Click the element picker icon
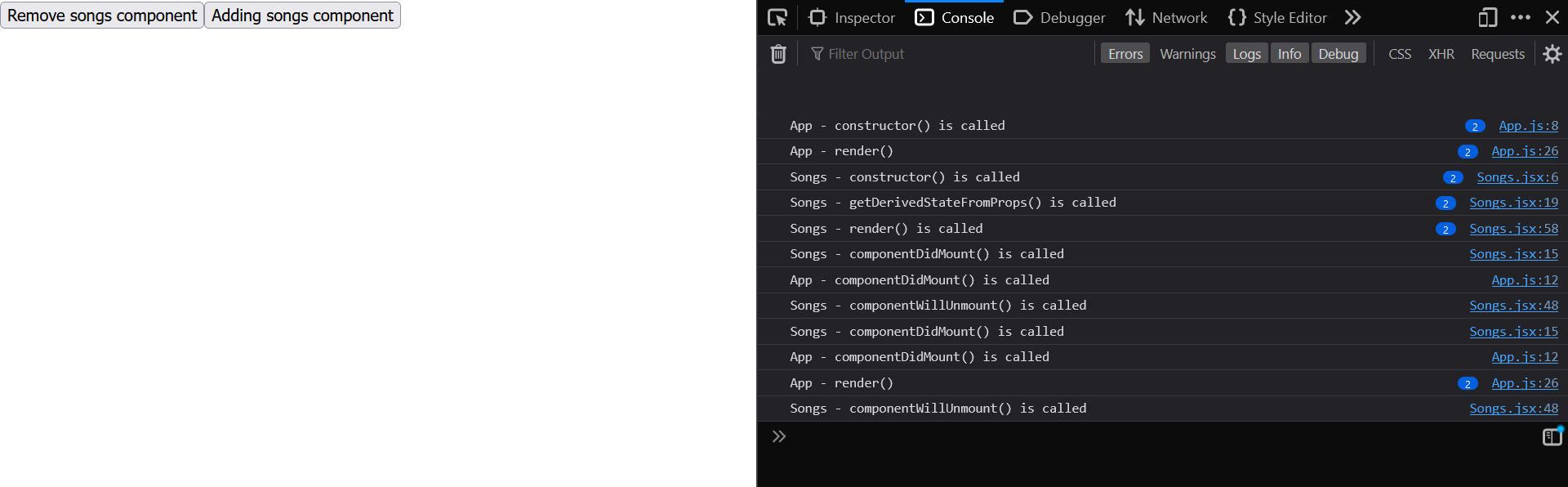The height and width of the screenshot is (487, 1568). coord(777,17)
